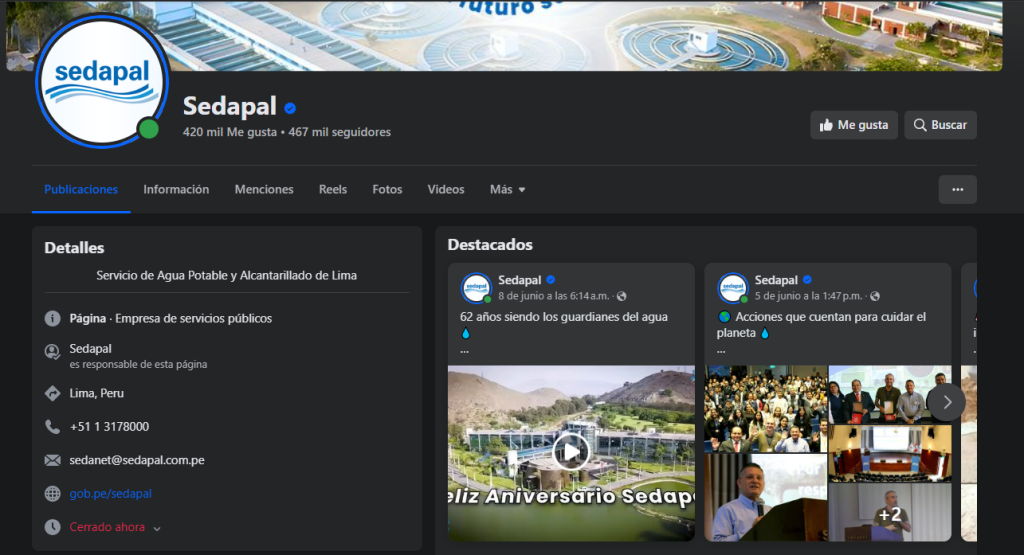Click the blue verified badge beside Sedapal

pyautogui.click(x=290, y=108)
